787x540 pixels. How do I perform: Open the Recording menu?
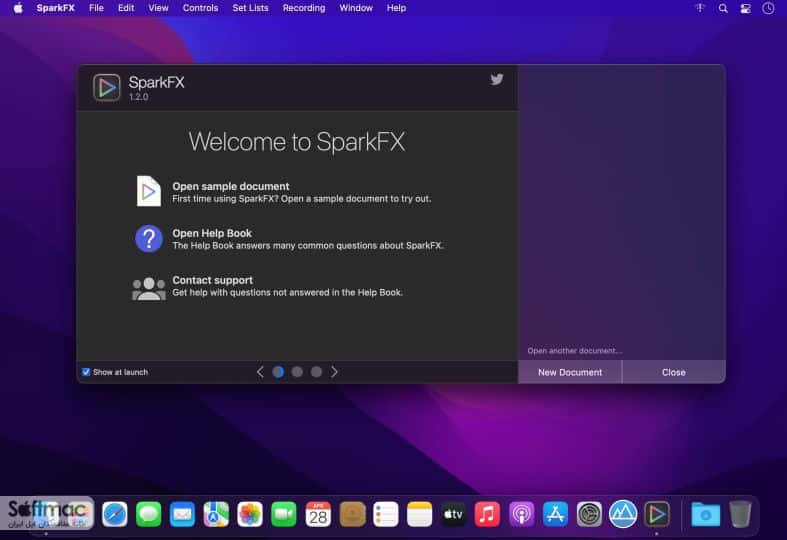304,8
